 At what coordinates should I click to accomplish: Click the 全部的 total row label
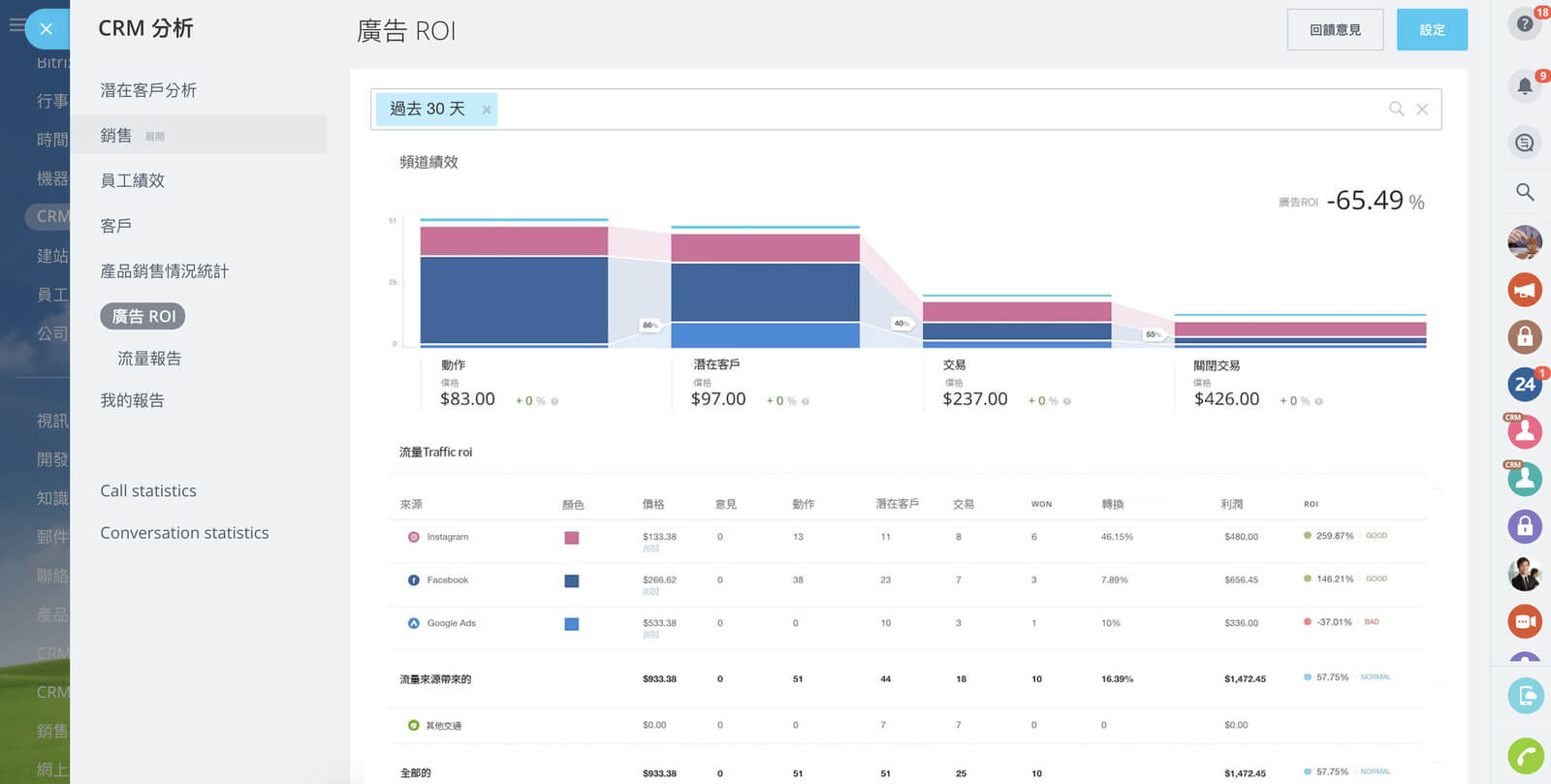415,773
